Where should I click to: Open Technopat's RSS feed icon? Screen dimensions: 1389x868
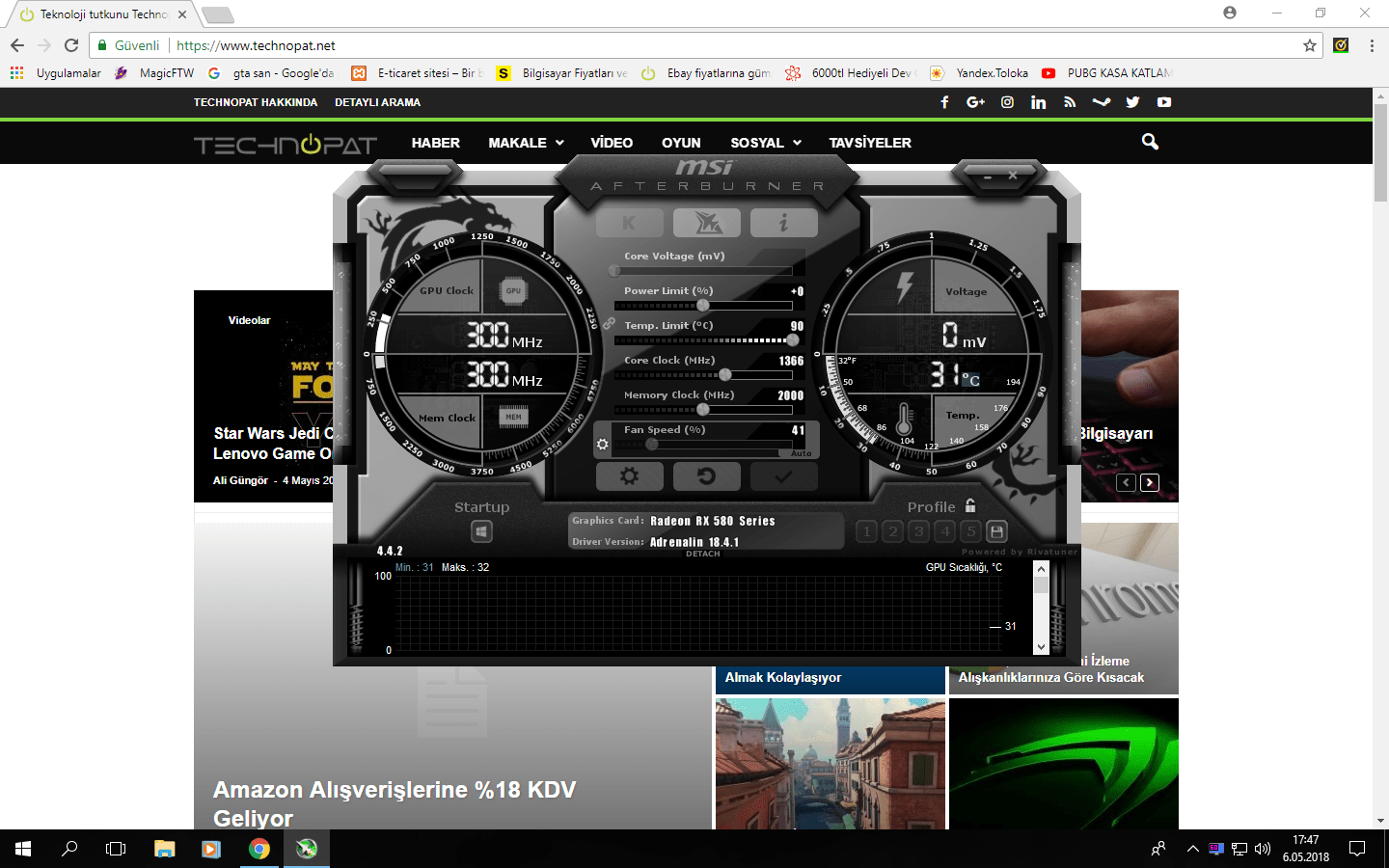[1070, 102]
